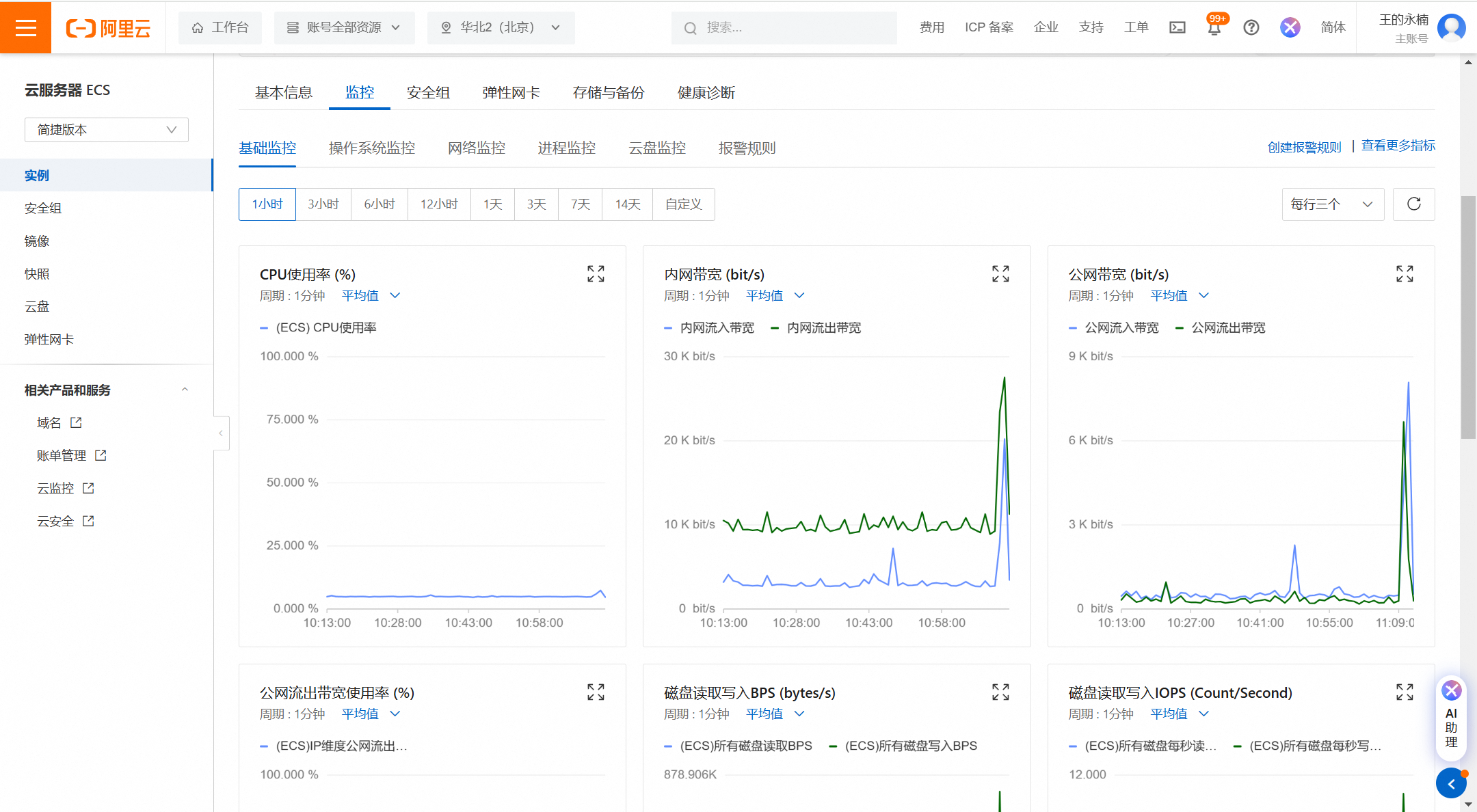Viewport: 1477px width, 812px height.
Task: Toggle 公网流入带宽 legend series
Action: point(1114,328)
